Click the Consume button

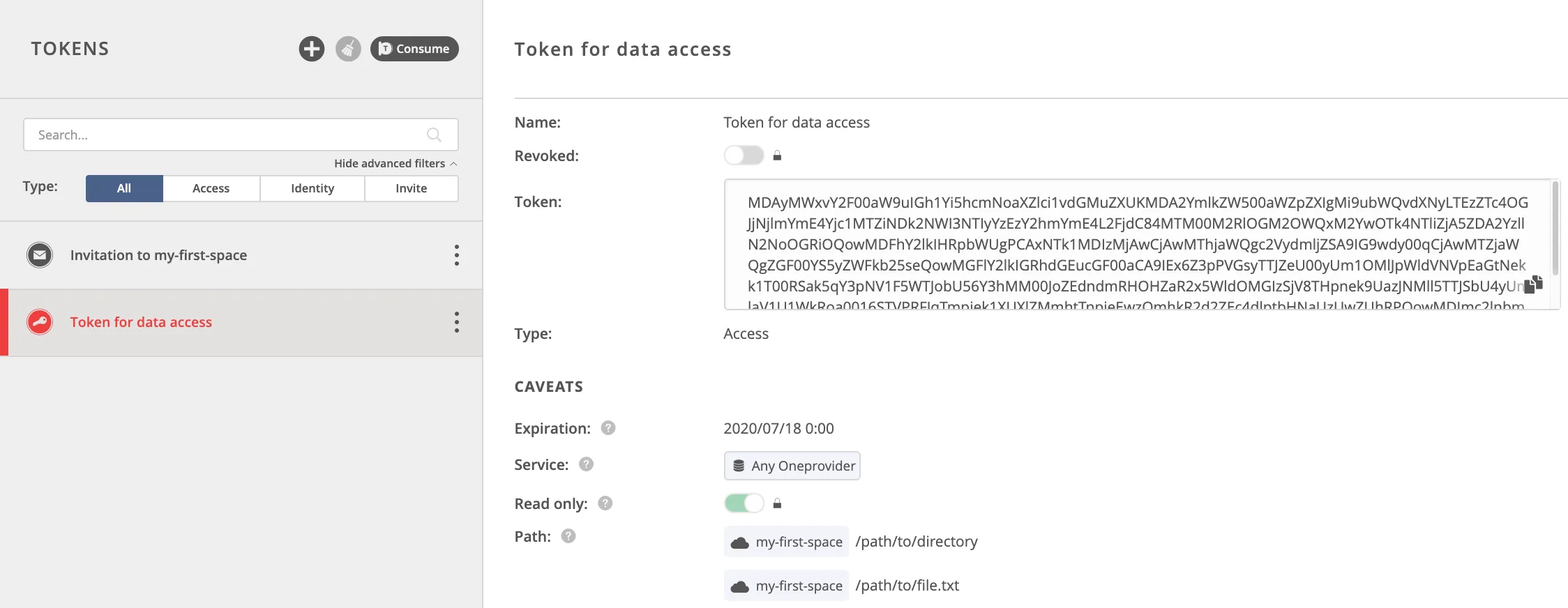click(x=414, y=49)
